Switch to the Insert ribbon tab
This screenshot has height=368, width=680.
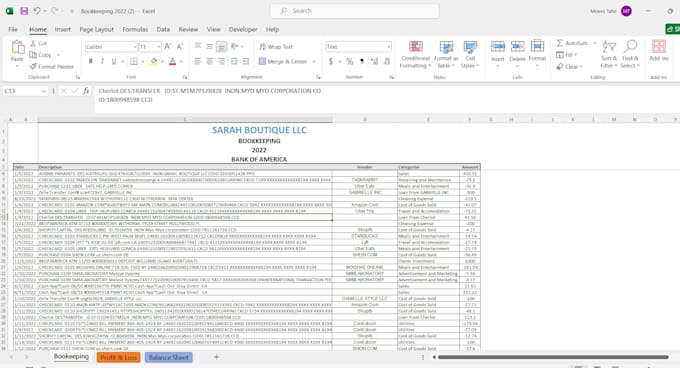(x=62, y=29)
